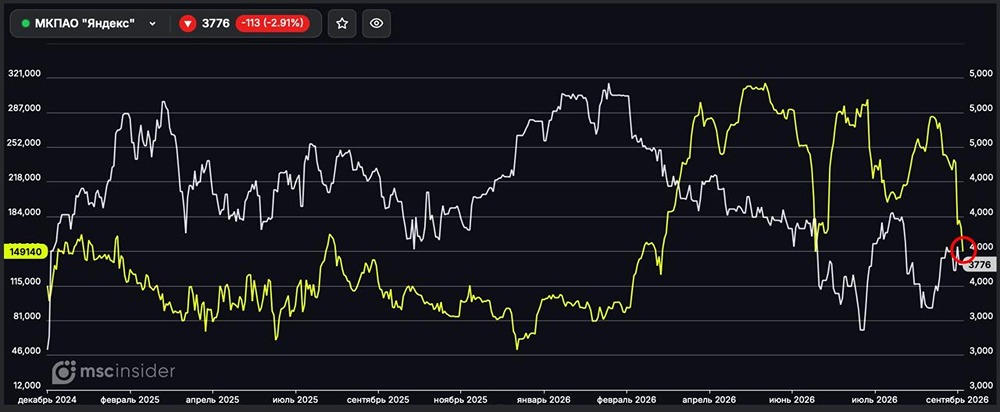1000x412 pixels.
Task: Open the МКПАО "Яндекс" ticker selector
Action: 89,24
